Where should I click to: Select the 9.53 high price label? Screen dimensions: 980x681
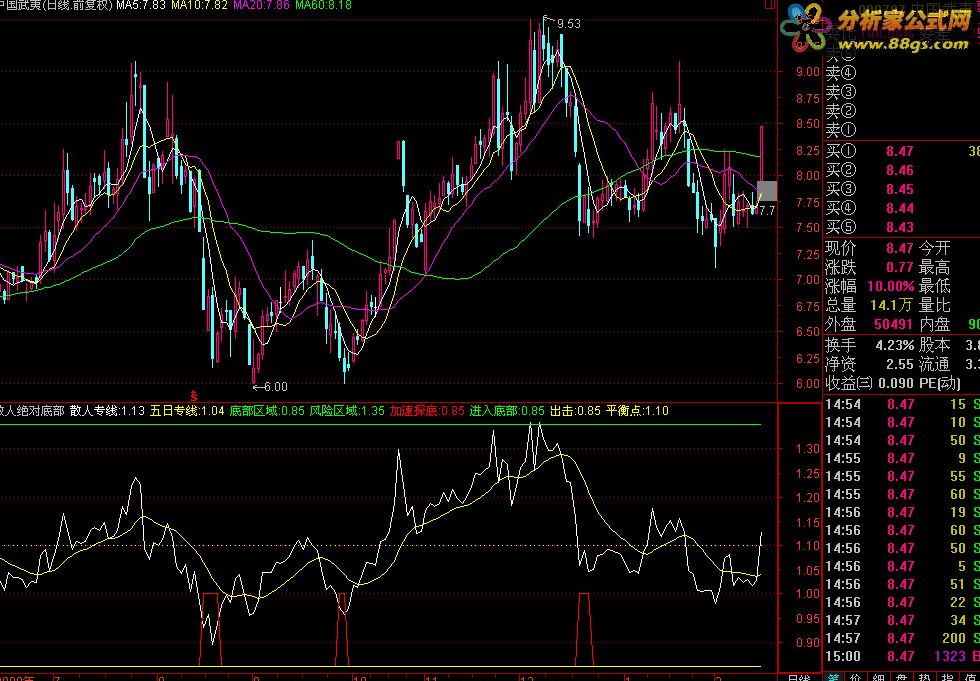pyautogui.click(x=569, y=24)
